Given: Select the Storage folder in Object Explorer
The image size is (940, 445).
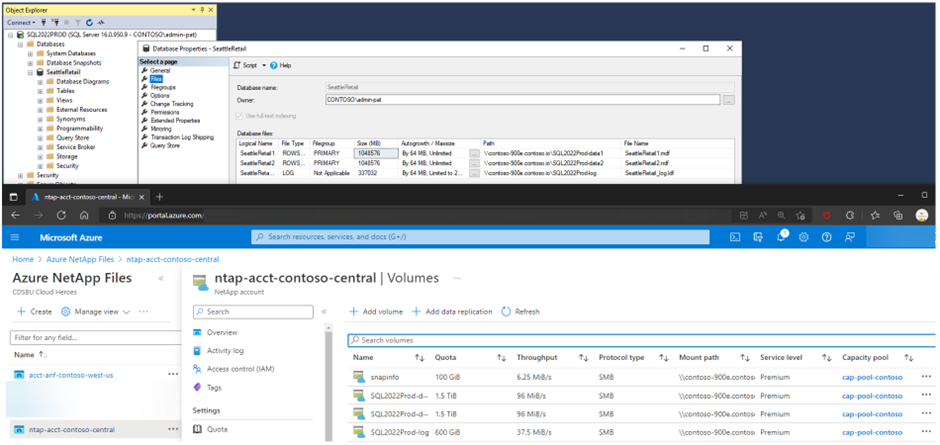Looking at the screenshot, I should click(x=67, y=156).
